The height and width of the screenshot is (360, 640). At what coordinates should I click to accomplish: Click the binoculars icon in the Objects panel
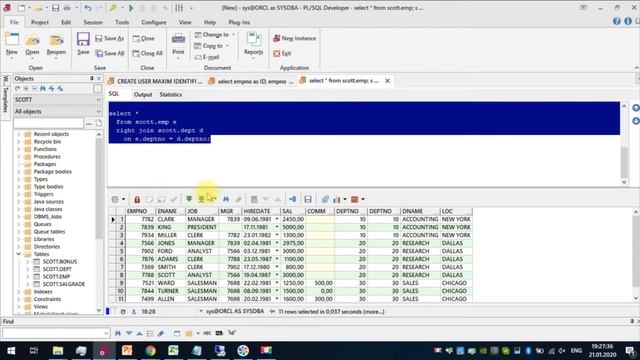coord(43,89)
